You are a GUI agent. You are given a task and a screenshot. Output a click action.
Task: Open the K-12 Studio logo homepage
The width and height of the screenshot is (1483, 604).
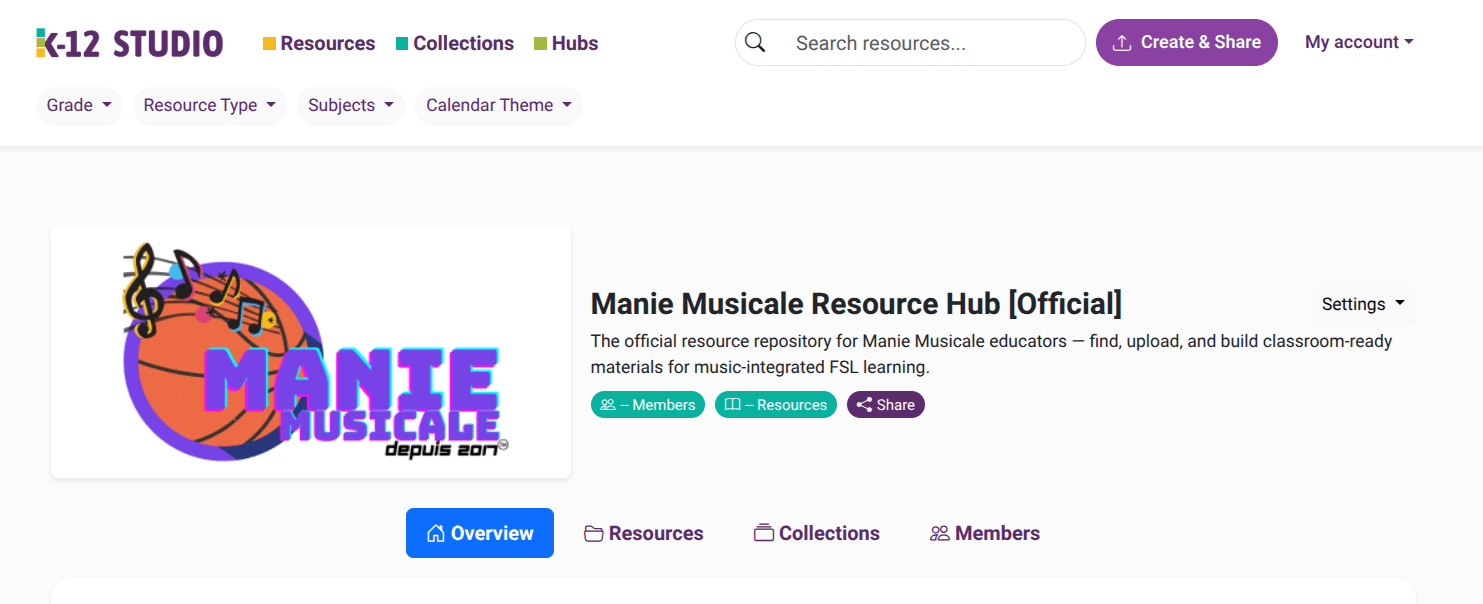tap(129, 43)
